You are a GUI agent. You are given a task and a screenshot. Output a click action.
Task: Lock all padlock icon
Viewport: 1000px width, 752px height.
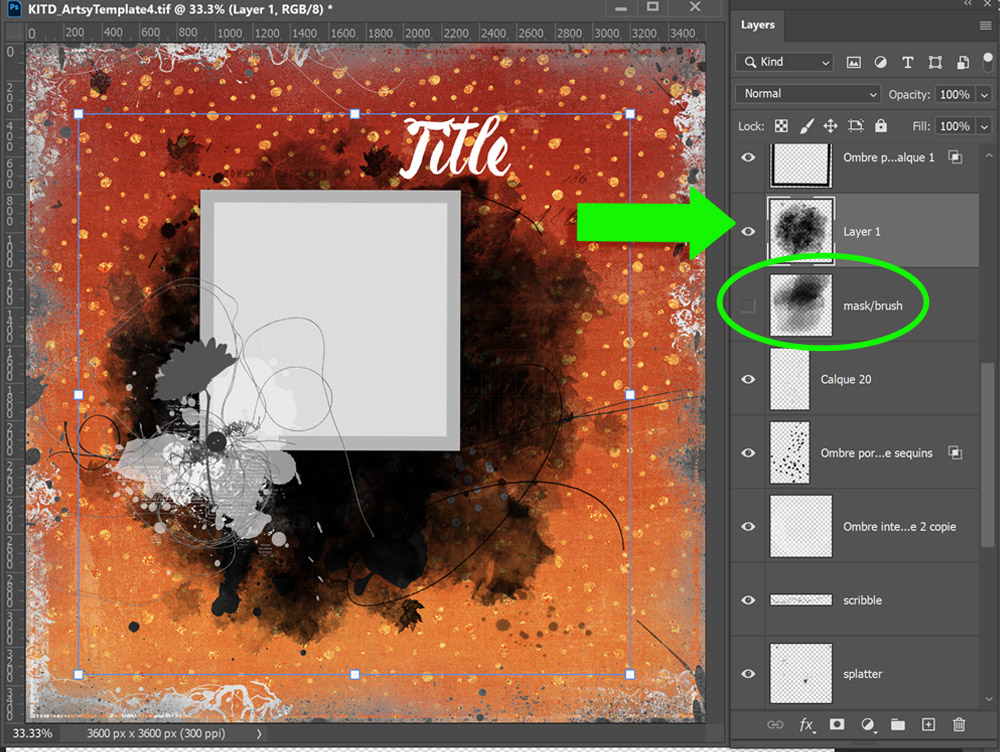pyautogui.click(x=881, y=125)
